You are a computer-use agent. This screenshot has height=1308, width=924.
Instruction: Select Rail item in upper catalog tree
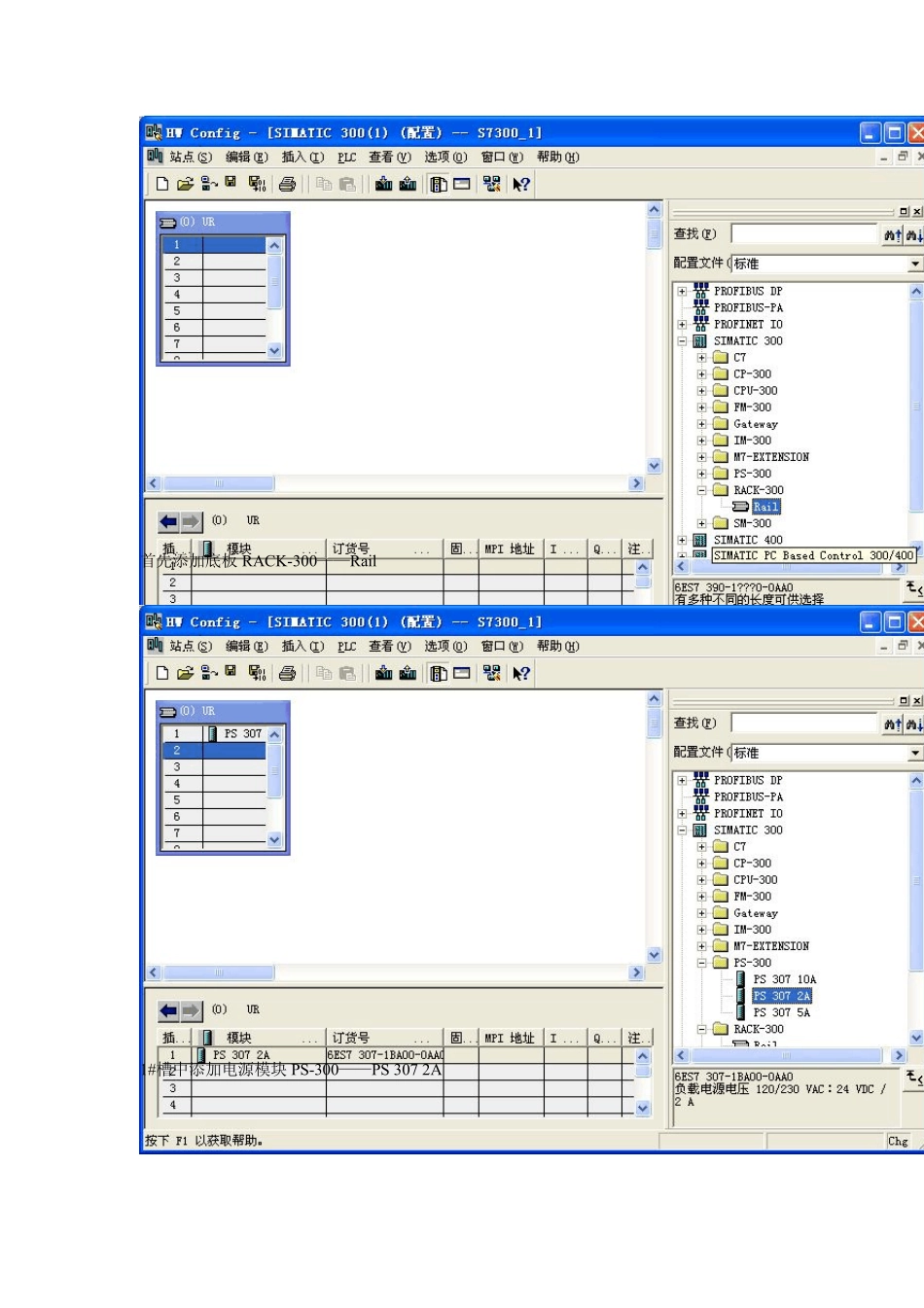[765, 507]
